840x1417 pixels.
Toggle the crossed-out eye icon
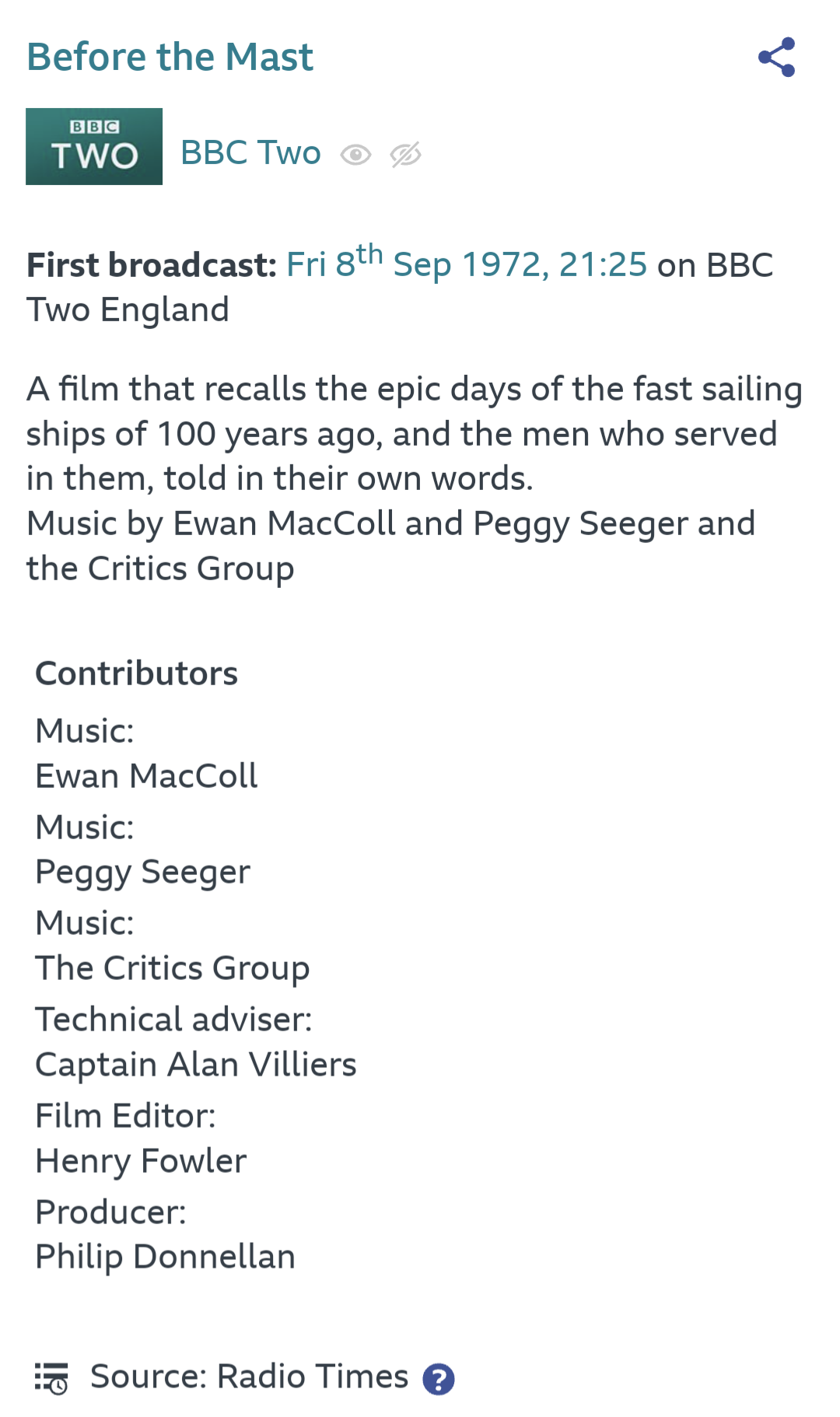(x=405, y=155)
